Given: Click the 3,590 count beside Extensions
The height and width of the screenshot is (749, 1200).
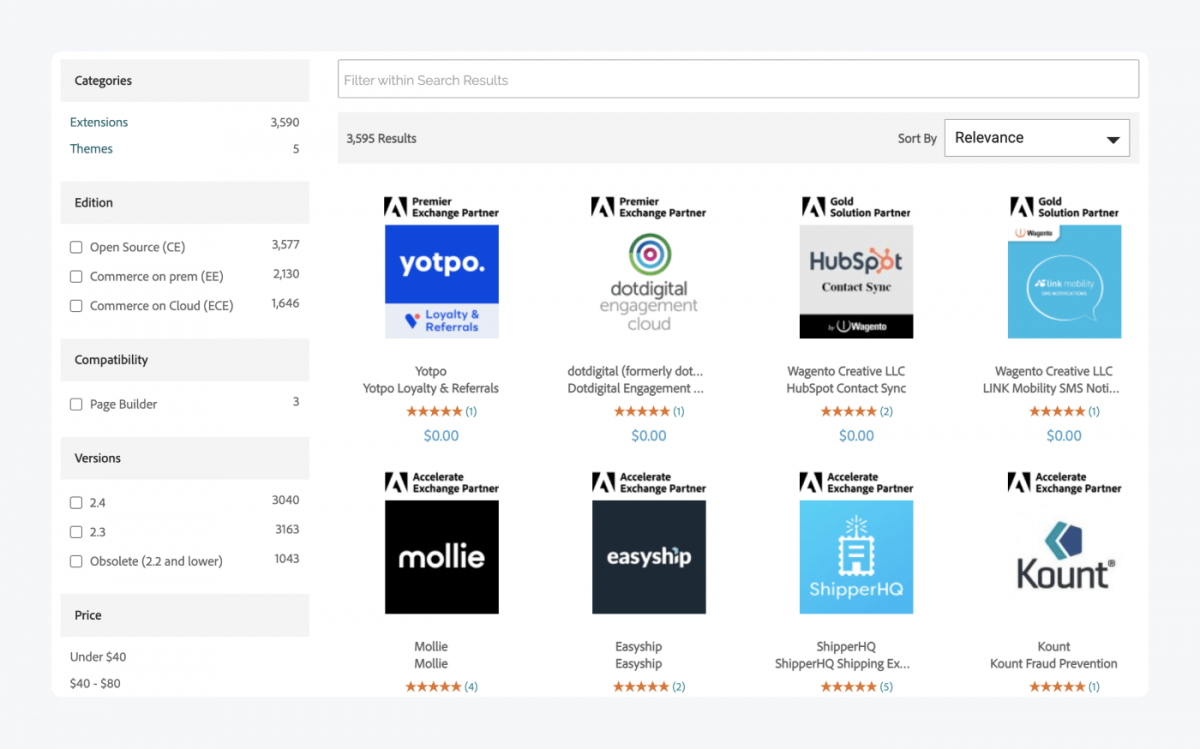Looking at the screenshot, I should pos(285,122).
